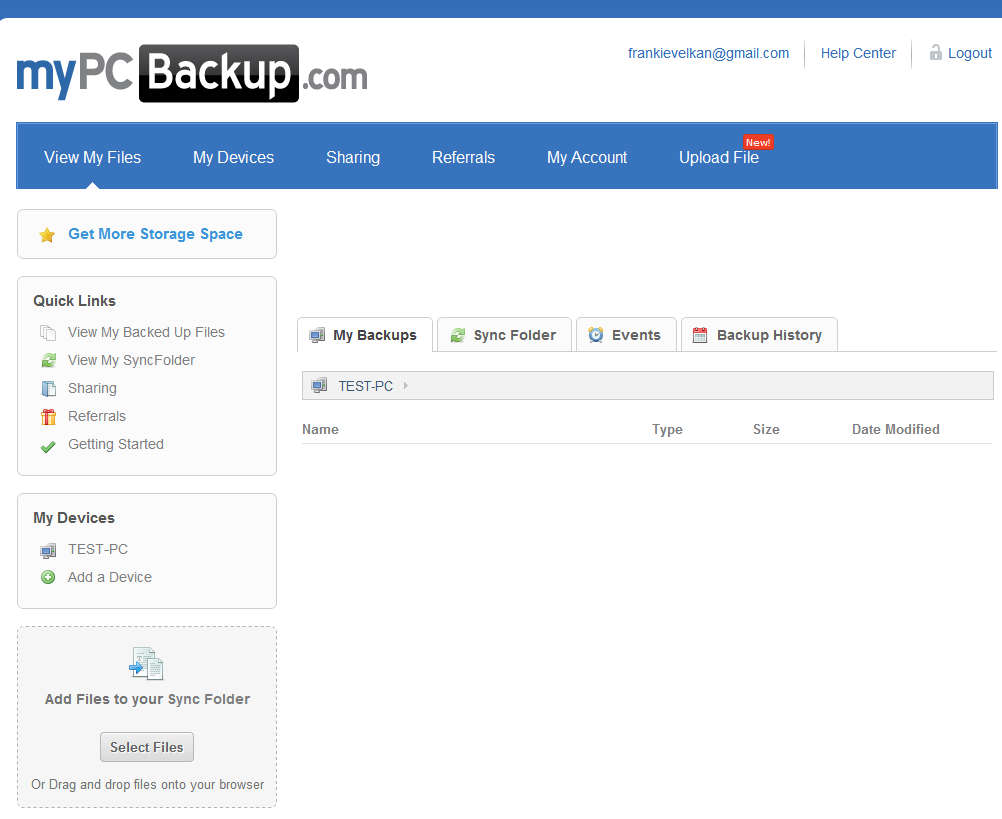The image size is (1002, 819).
Task: Click the gift icon beside Referrals
Action: [x=47, y=416]
